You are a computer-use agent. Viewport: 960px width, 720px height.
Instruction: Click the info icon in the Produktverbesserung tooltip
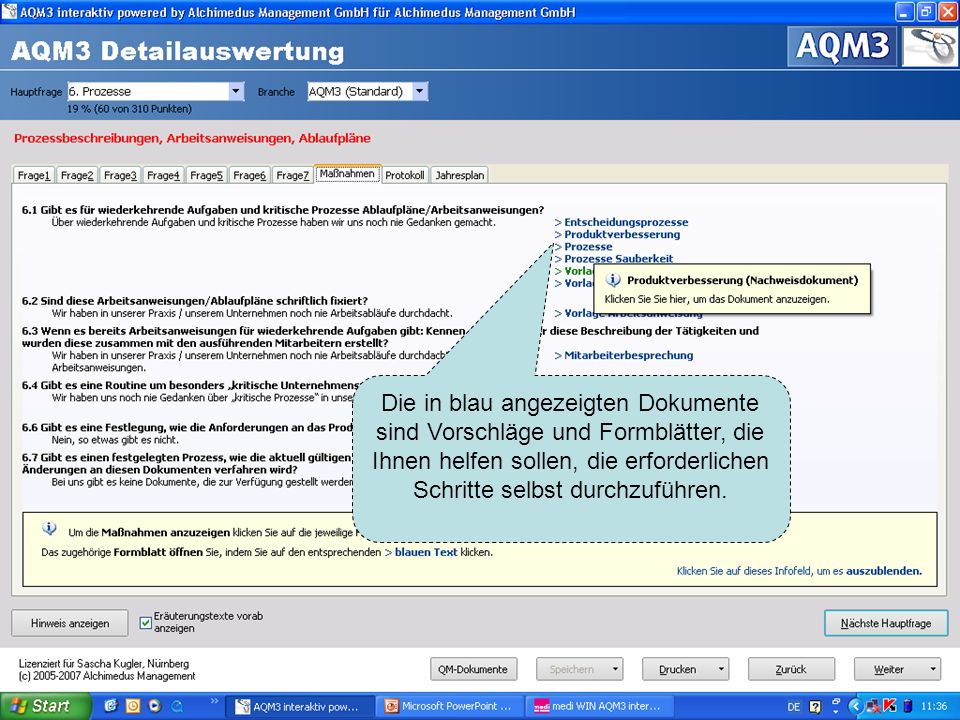tap(613, 280)
